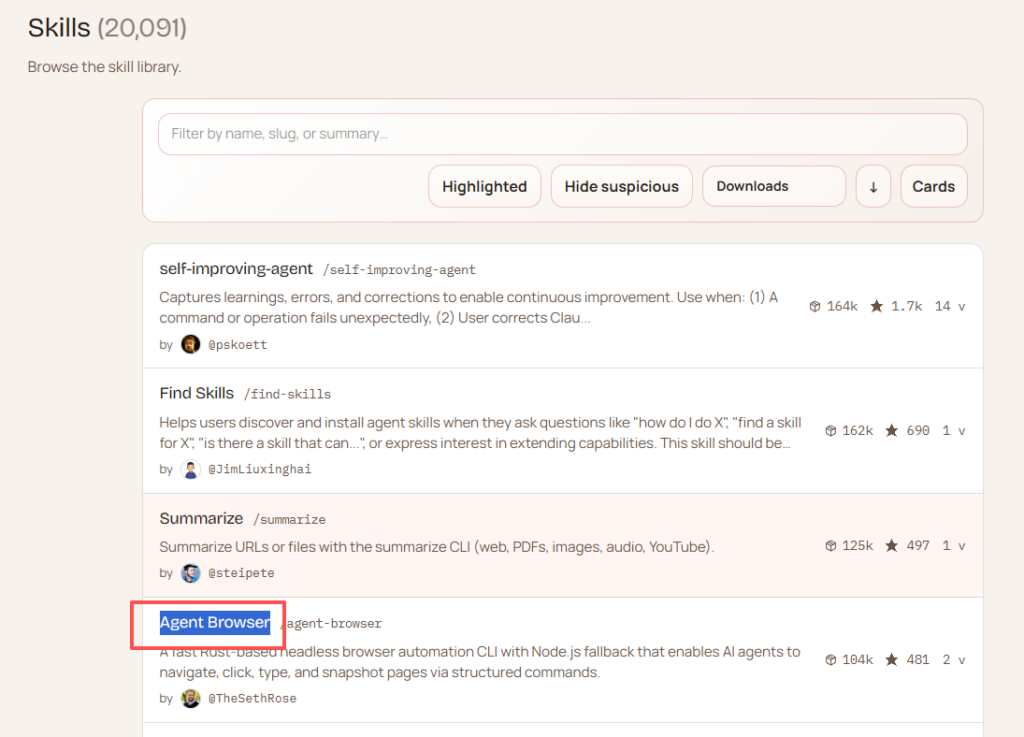Focus the filter by name search field
Image resolution: width=1024 pixels, height=737 pixels.
(562, 134)
